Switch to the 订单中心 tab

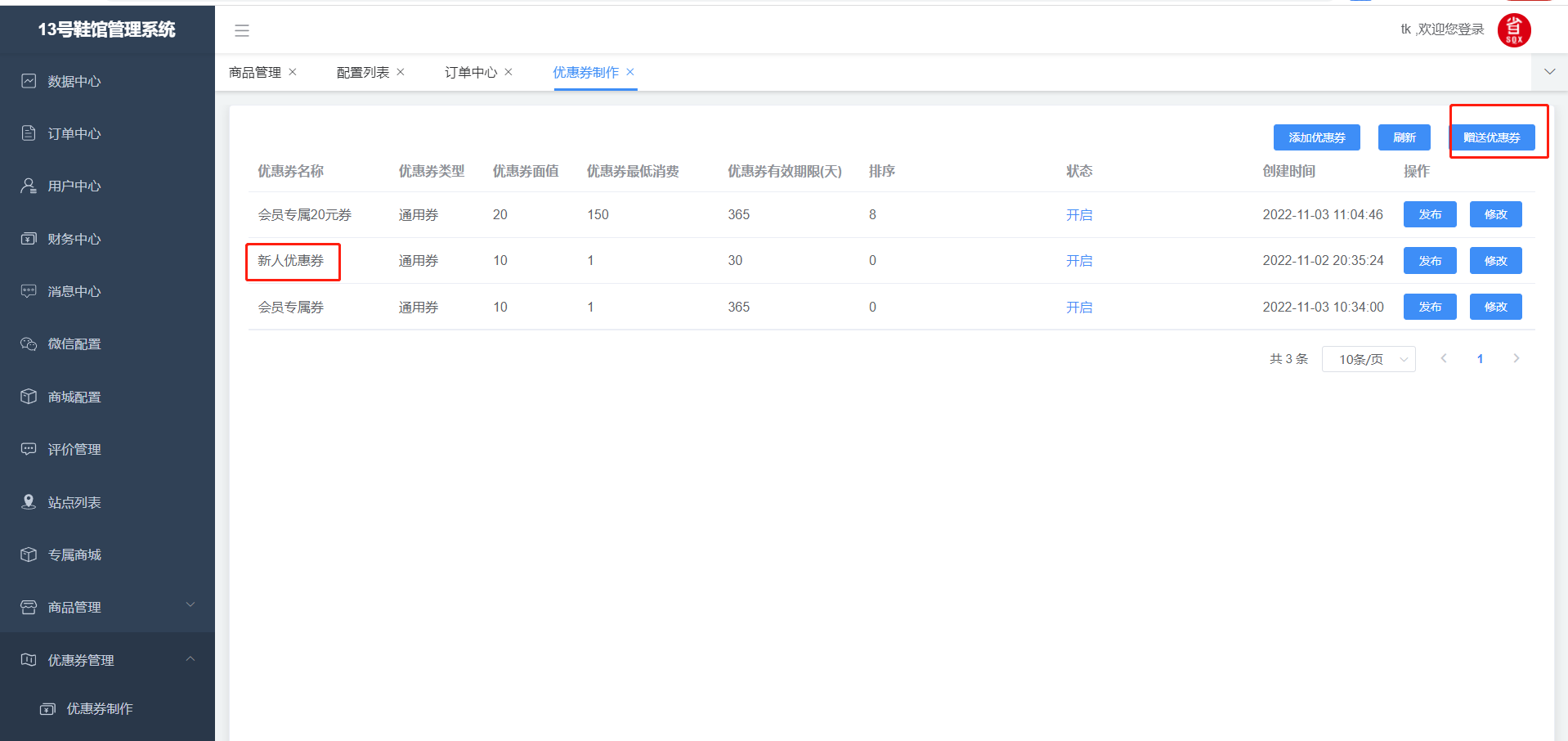(470, 72)
